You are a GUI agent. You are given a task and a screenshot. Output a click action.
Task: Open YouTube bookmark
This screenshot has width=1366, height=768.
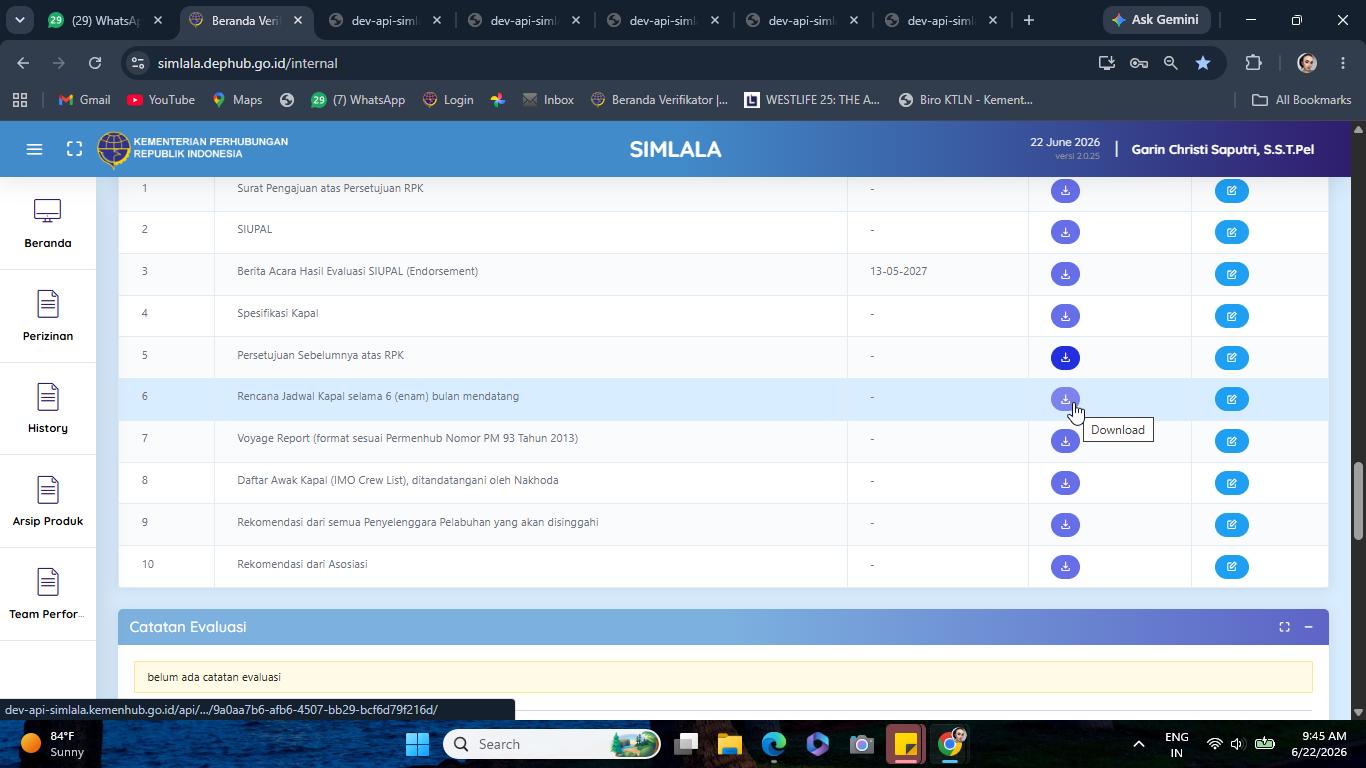coord(161,100)
